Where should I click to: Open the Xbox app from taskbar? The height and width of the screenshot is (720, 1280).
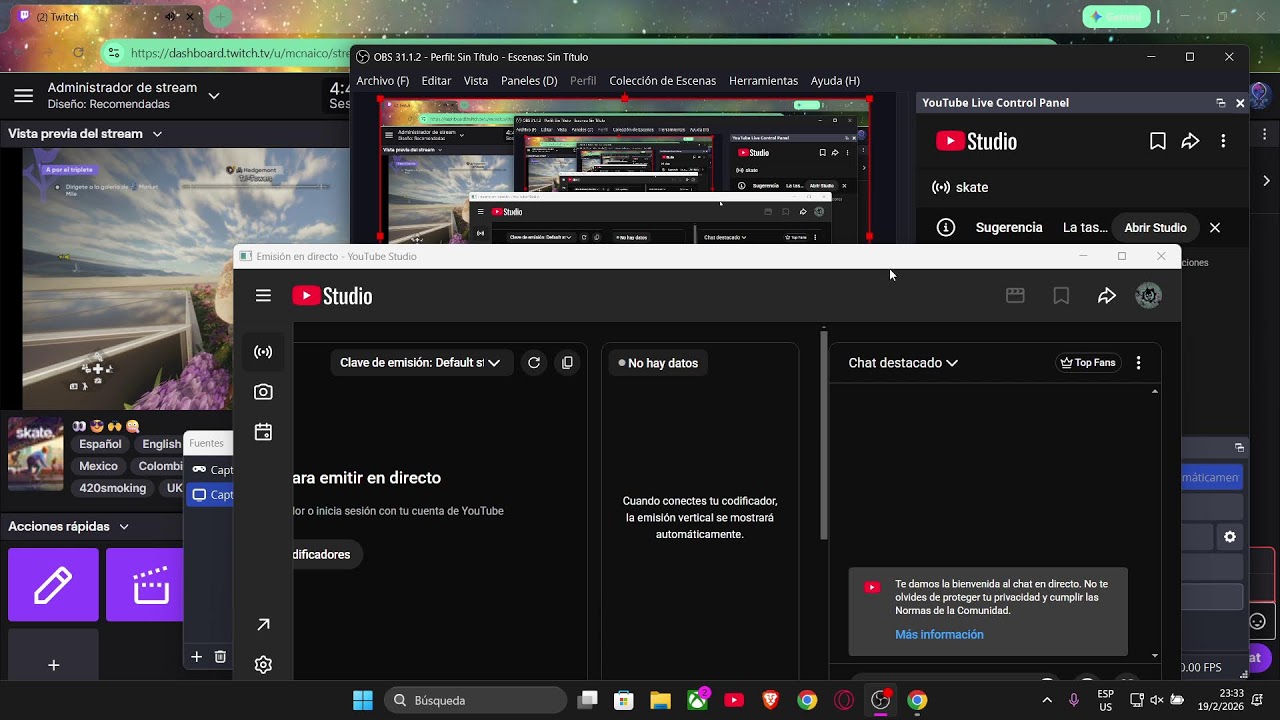click(697, 700)
